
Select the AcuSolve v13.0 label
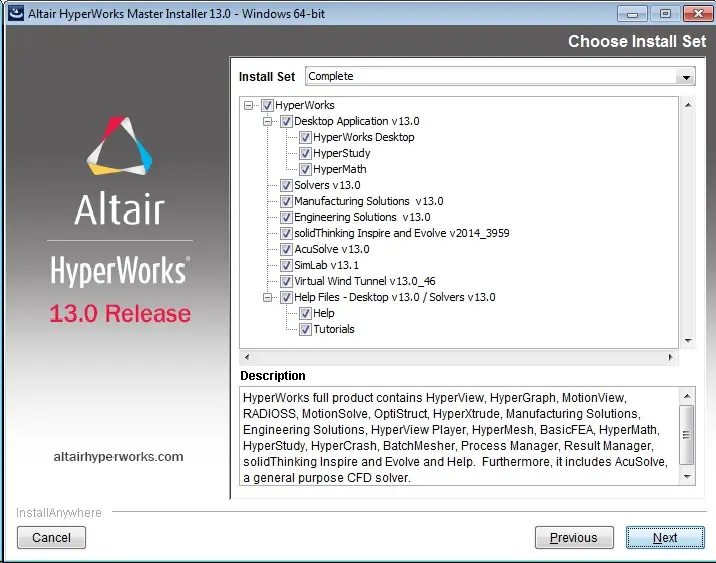(332, 249)
